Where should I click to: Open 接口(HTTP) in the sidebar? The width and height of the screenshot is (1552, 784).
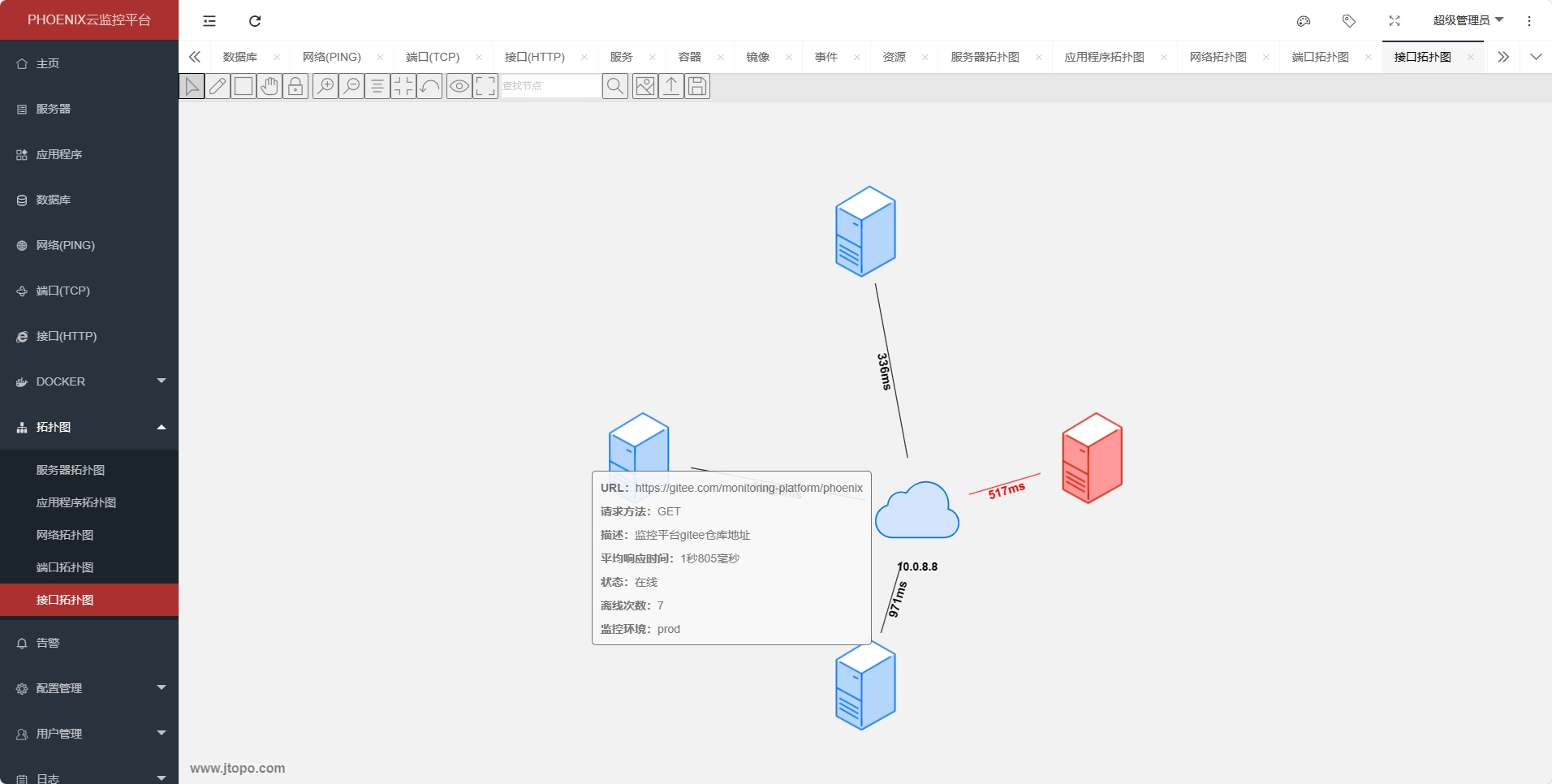[89, 336]
